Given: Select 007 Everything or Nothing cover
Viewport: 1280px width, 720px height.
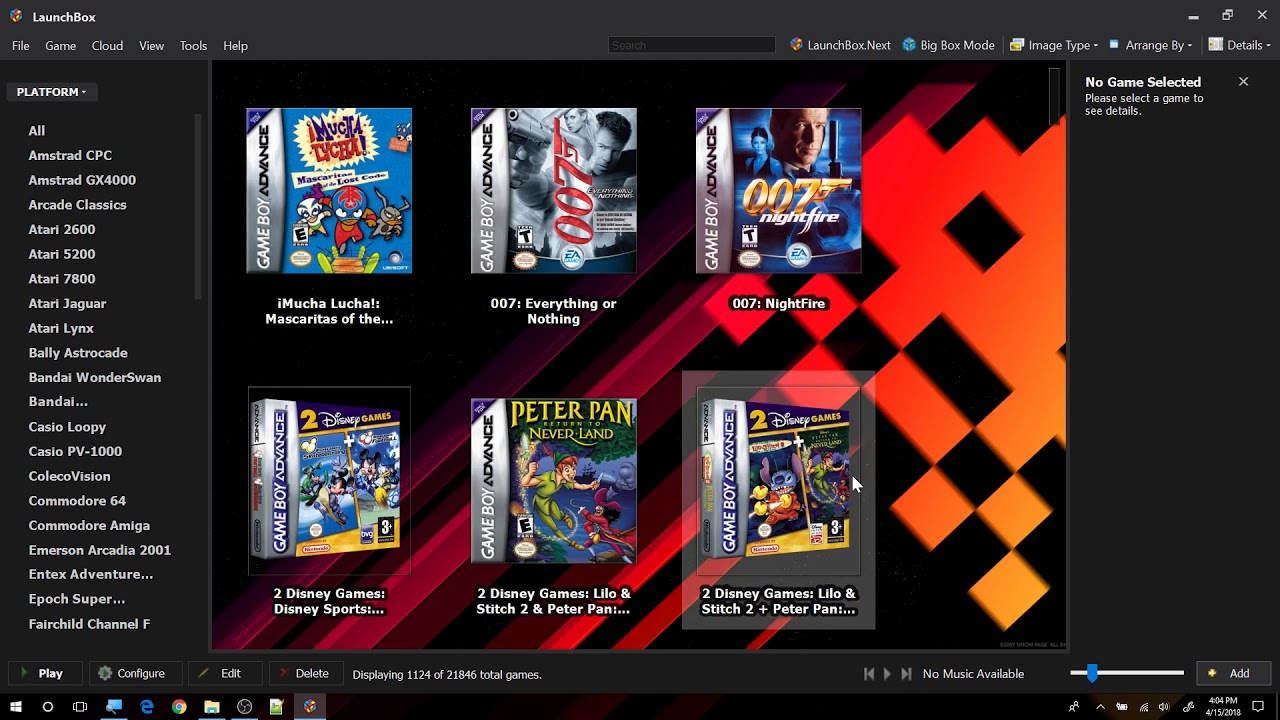Looking at the screenshot, I should [553, 191].
